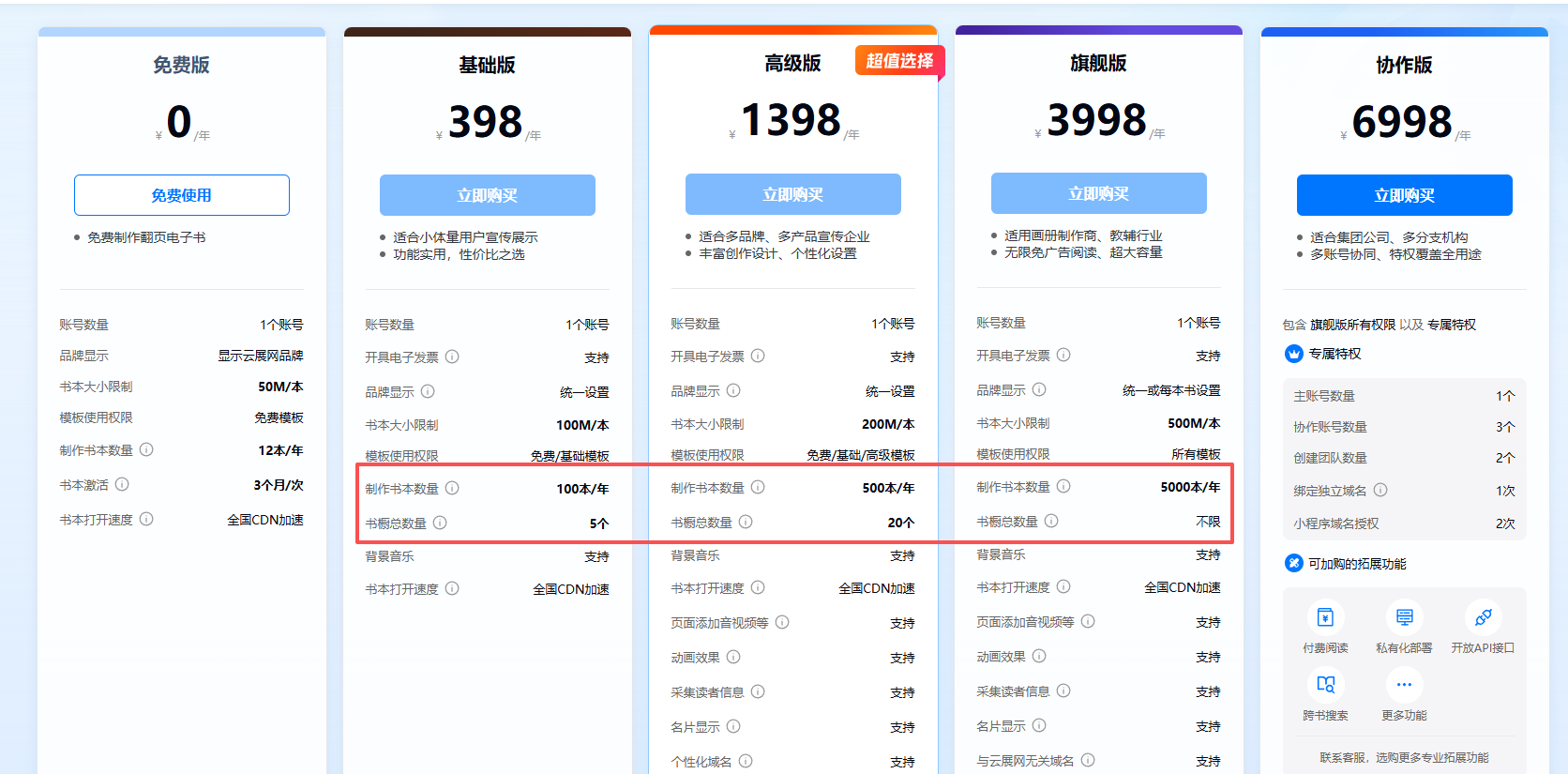The height and width of the screenshot is (774, 1568).
Task: Click 立即购买 for the 协作版 plan
Action: coord(1404,195)
